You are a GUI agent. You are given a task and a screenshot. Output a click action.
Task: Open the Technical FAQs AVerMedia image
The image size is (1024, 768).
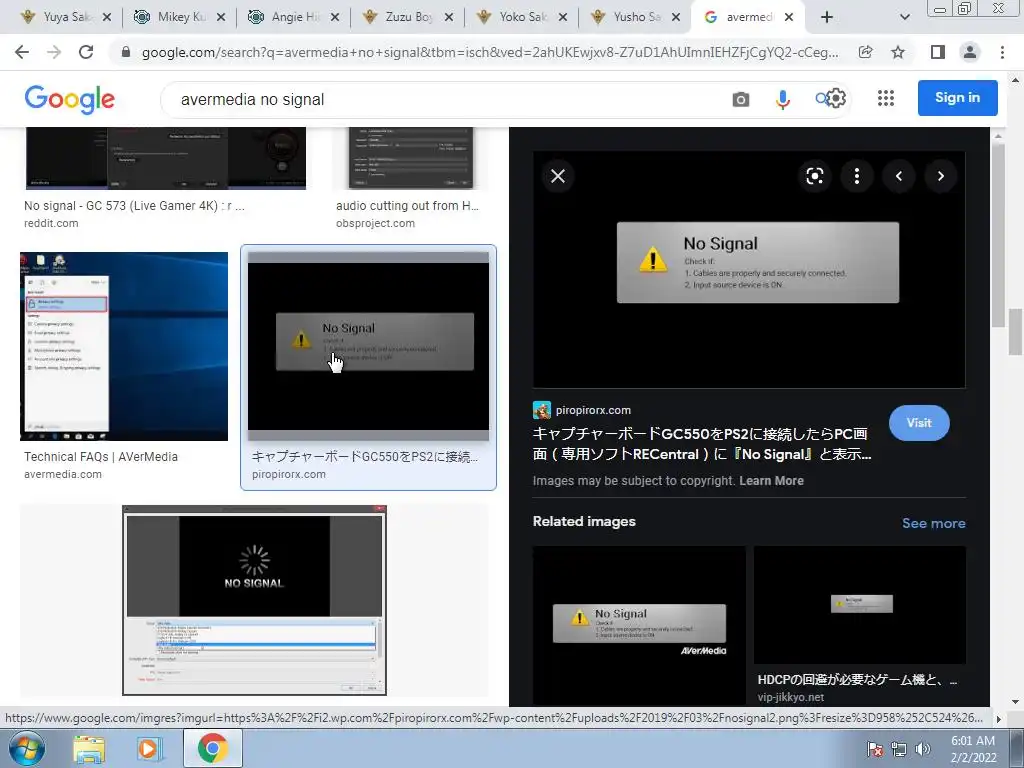[x=124, y=346]
